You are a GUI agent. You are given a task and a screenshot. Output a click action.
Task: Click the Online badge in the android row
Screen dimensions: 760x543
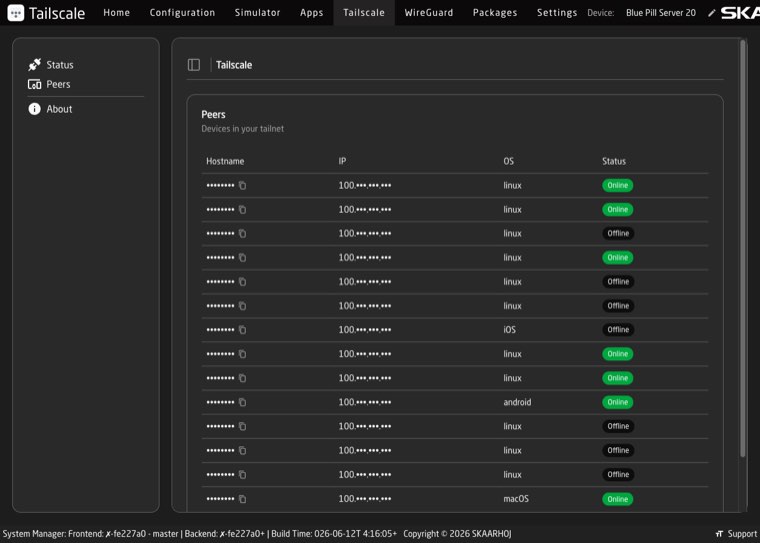pos(618,402)
